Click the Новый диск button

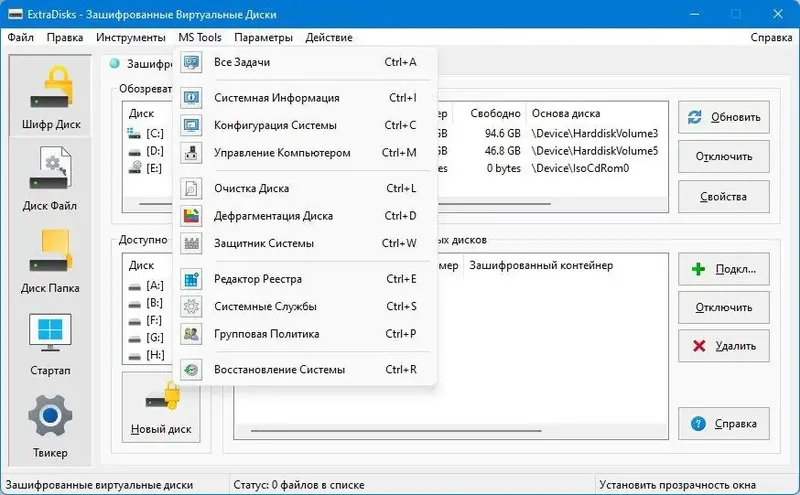click(161, 407)
